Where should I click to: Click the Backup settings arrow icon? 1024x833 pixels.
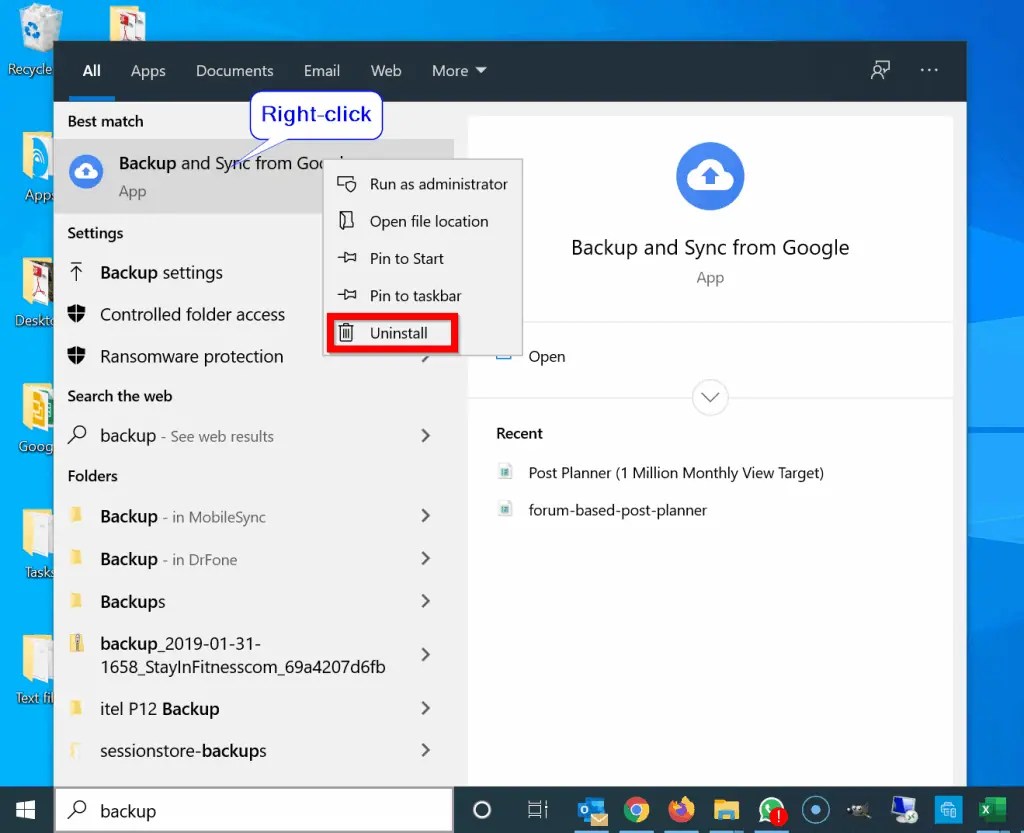pos(78,272)
